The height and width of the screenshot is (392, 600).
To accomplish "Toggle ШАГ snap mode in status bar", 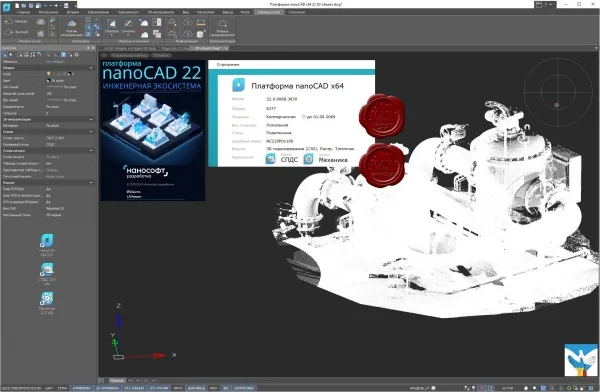I will 49,388.
